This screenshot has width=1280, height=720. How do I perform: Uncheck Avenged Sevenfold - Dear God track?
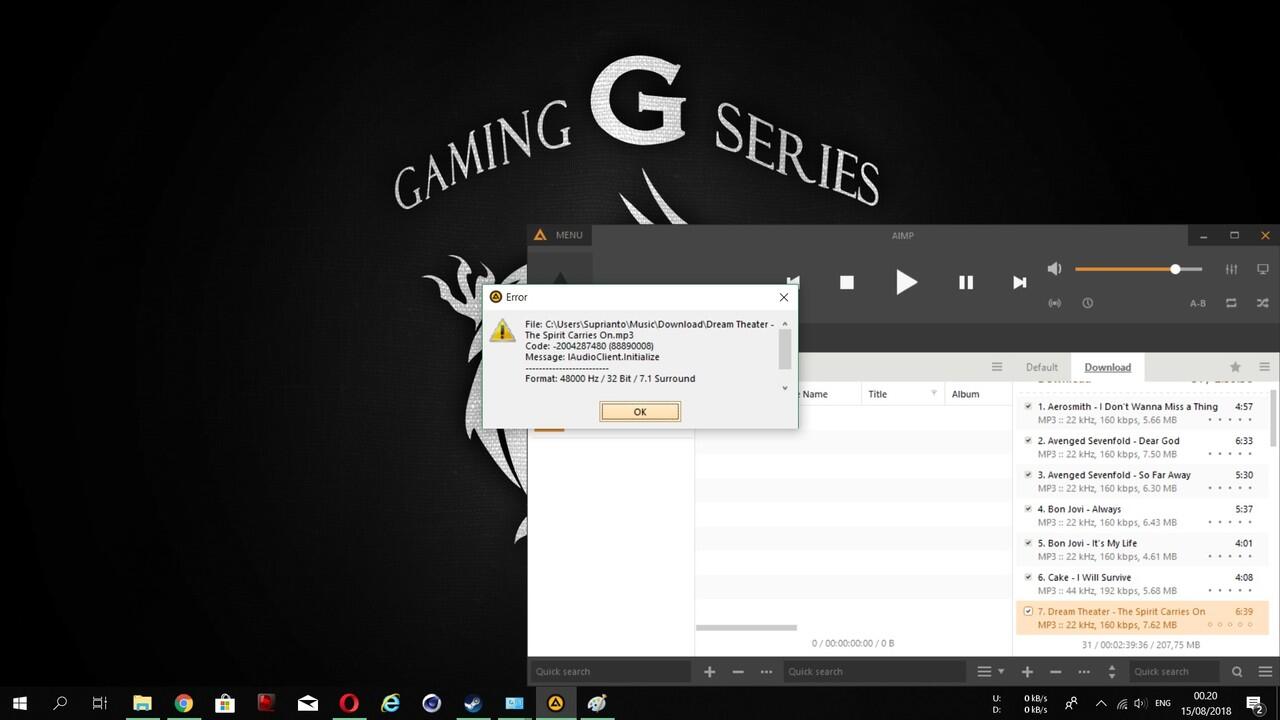click(1028, 441)
